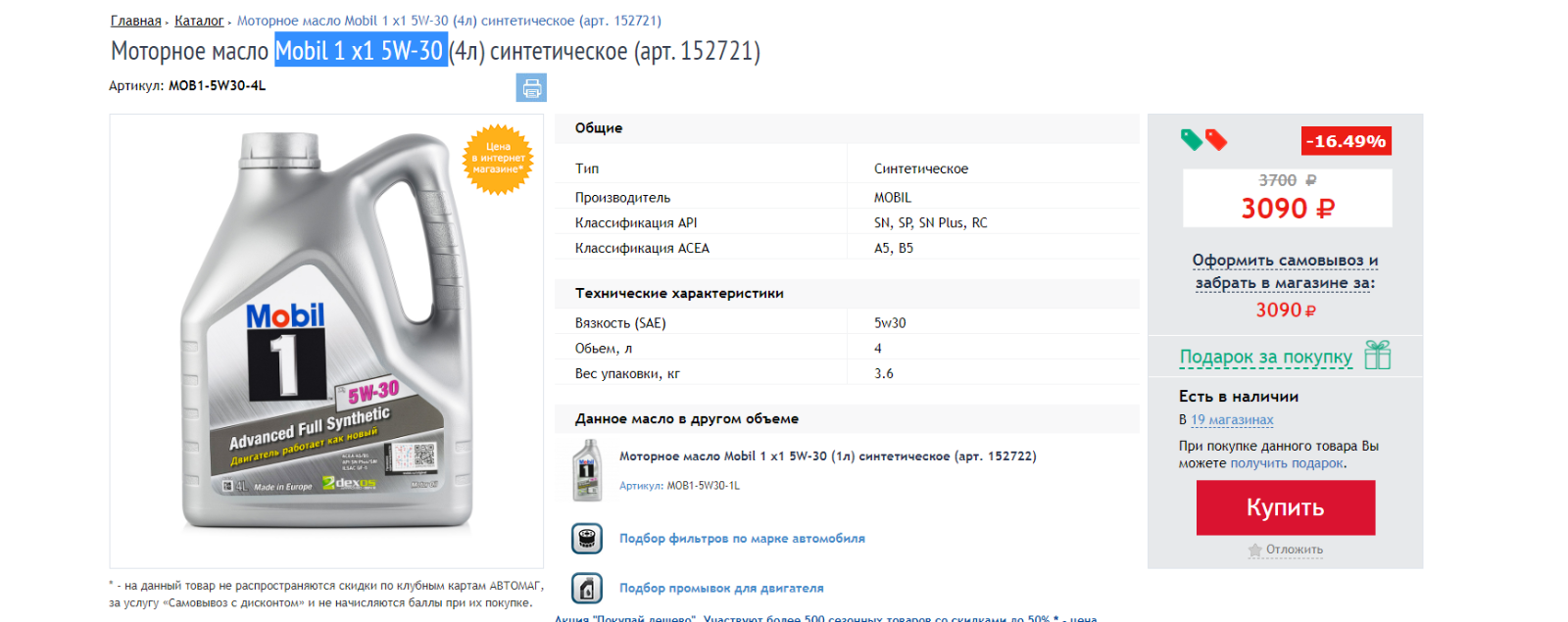
Task: Click the print page icon
Action: (531, 88)
